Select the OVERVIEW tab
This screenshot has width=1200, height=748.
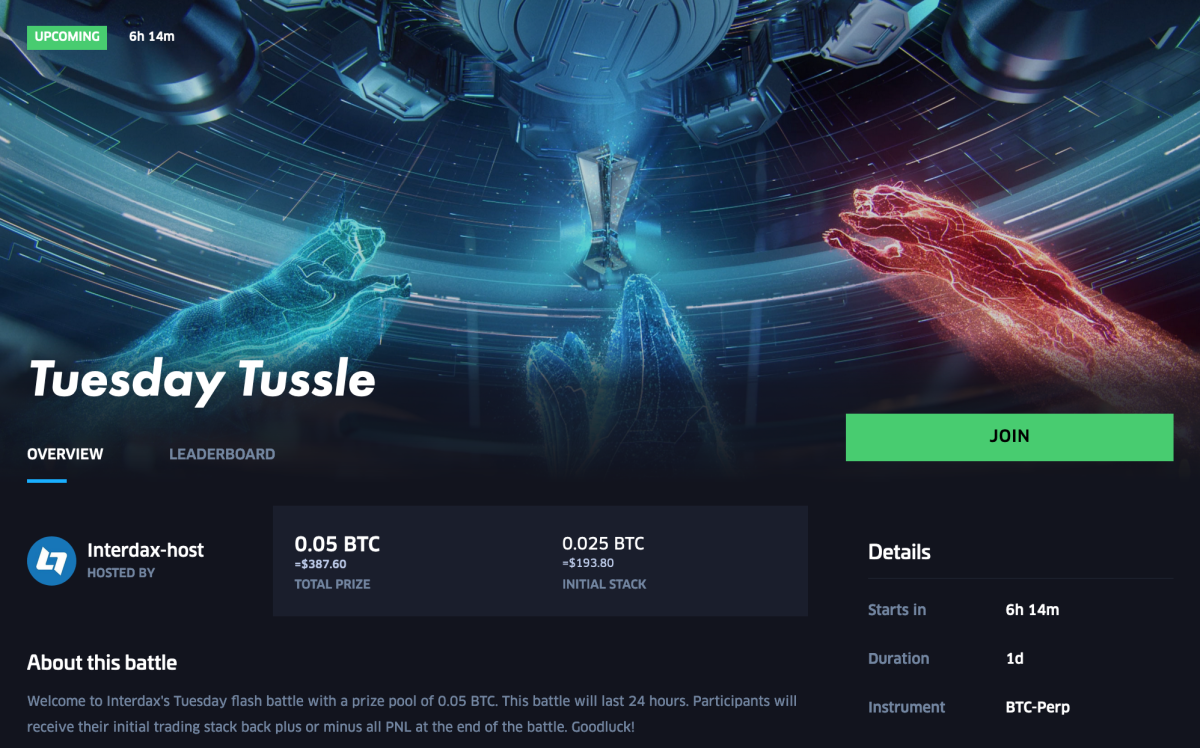65,454
